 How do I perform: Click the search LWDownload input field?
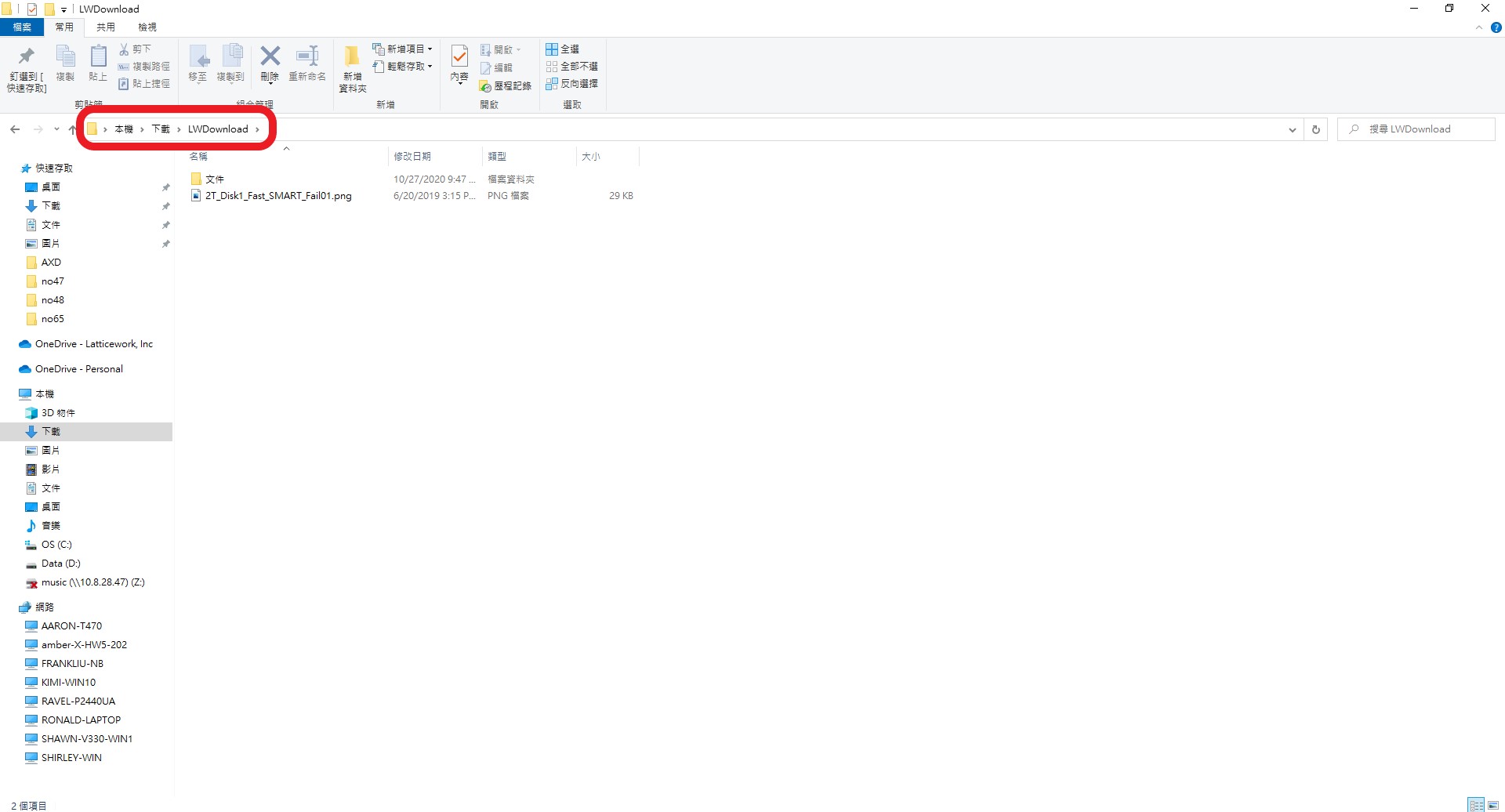point(1416,129)
